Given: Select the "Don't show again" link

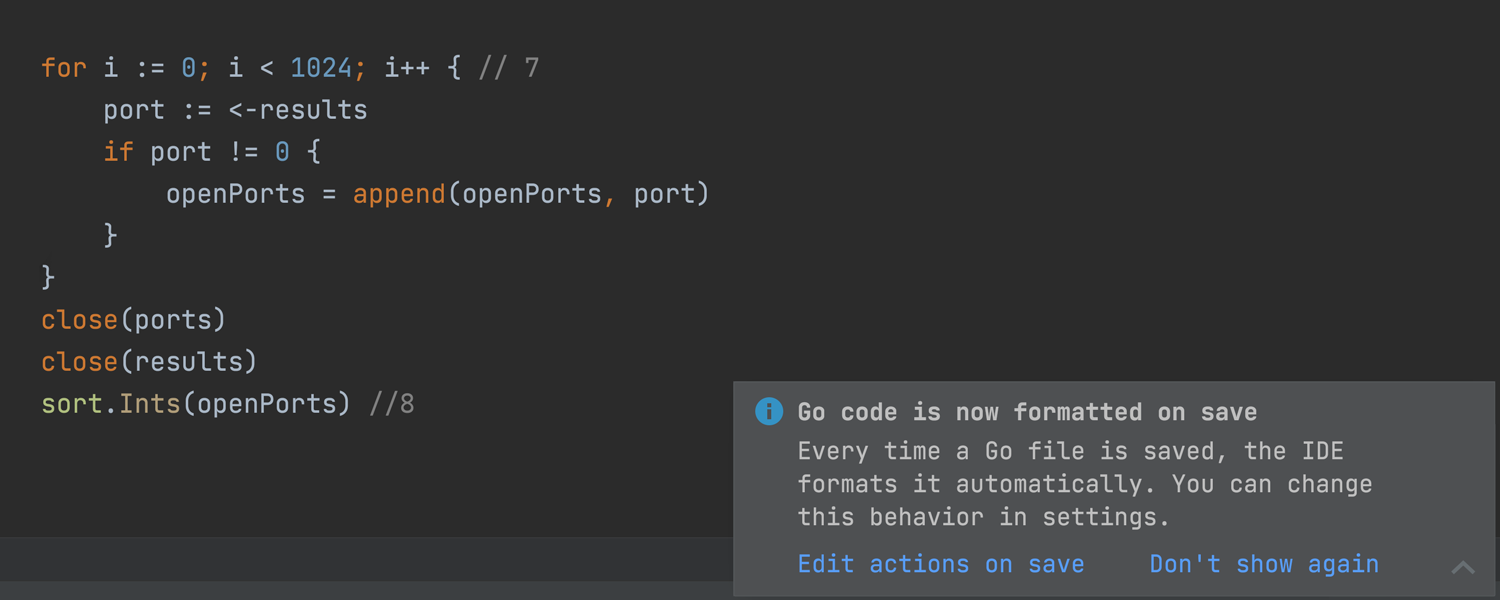Looking at the screenshot, I should (x=1264, y=564).
